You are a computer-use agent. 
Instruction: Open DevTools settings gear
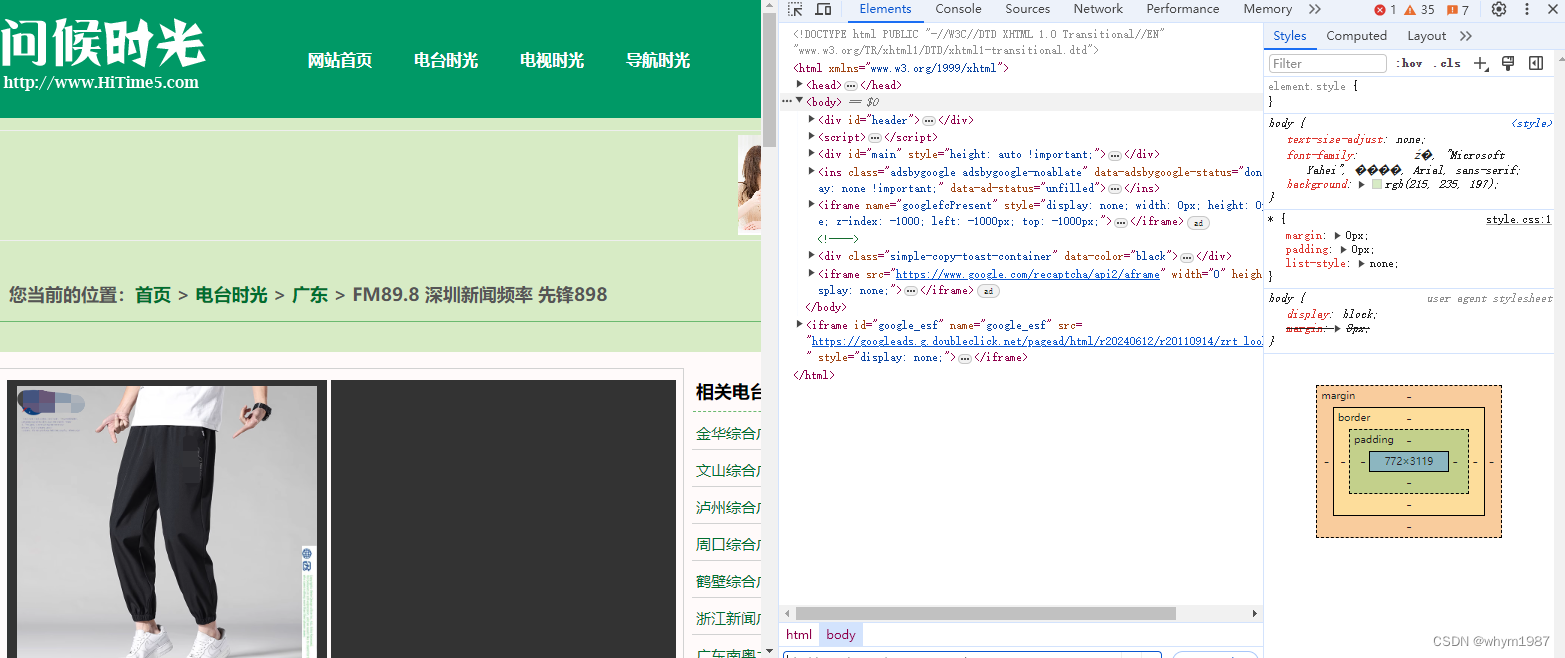pos(1499,9)
